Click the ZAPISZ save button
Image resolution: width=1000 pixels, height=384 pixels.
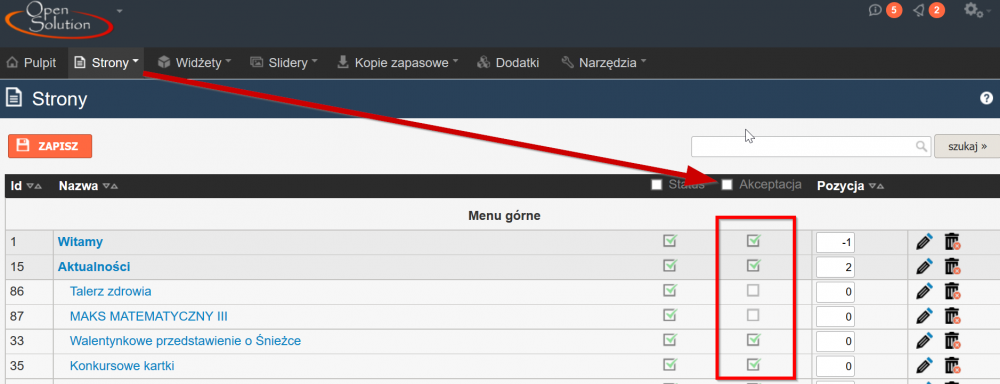click(x=50, y=146)
